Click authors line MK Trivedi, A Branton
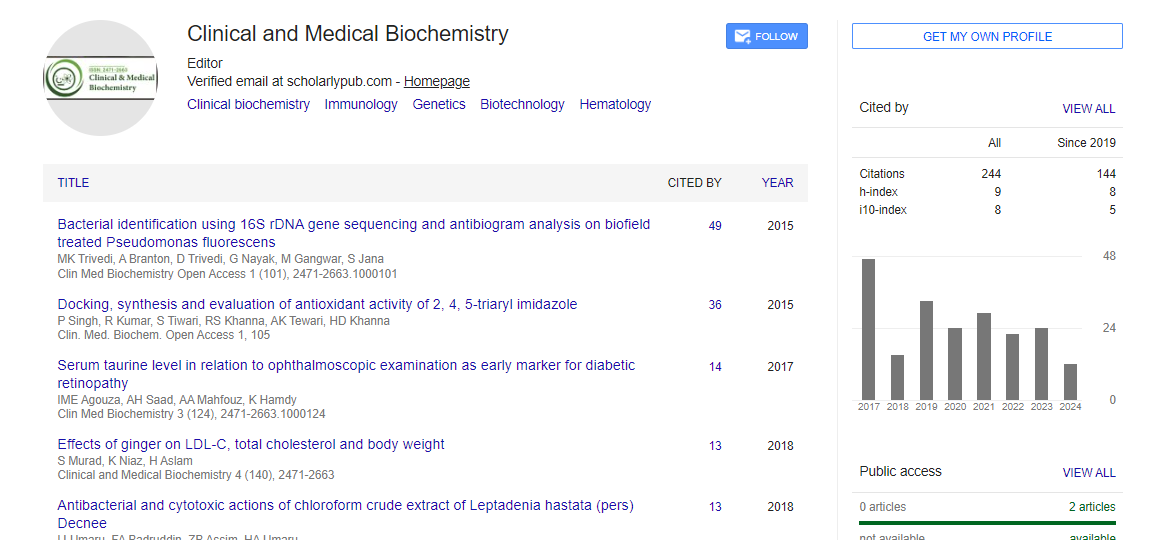Viewport: 1173px width, 540px height. click(221, 259)
